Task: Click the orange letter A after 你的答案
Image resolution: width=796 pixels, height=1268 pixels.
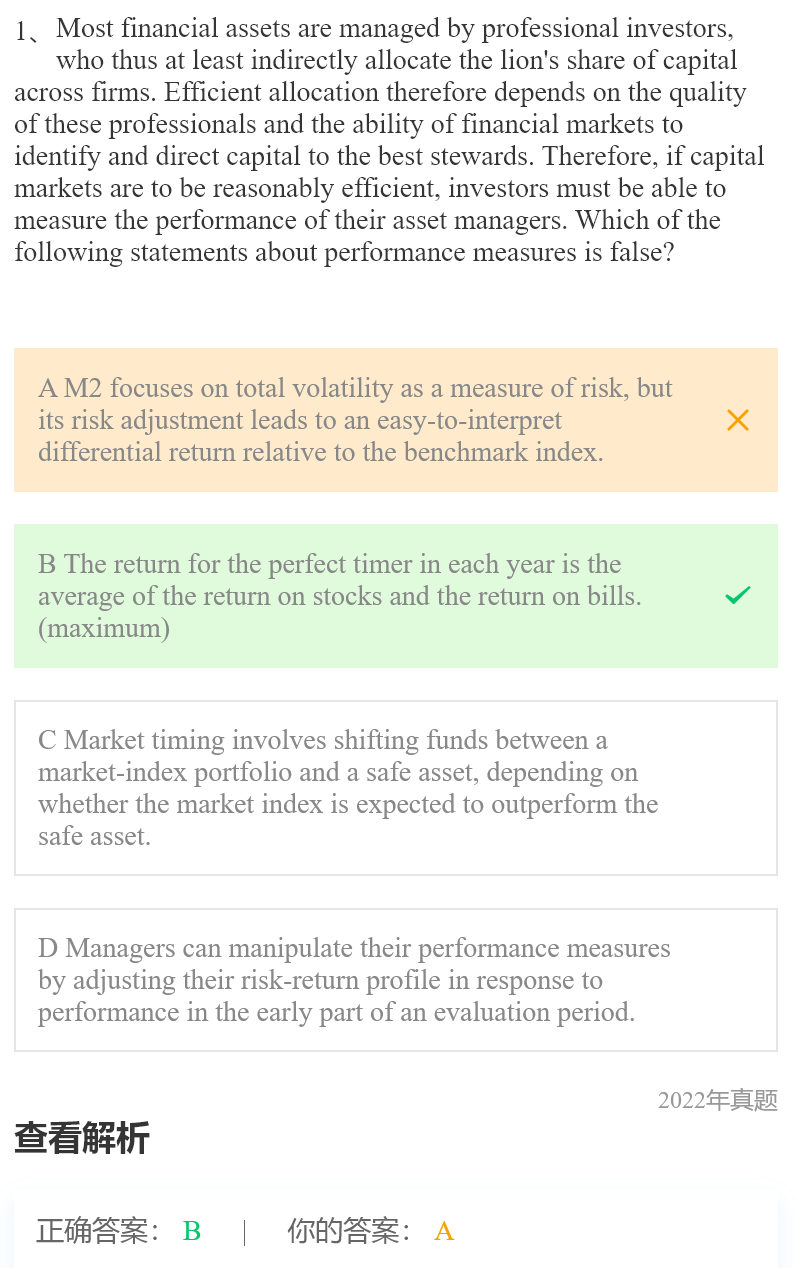Action: [444, 1231]
